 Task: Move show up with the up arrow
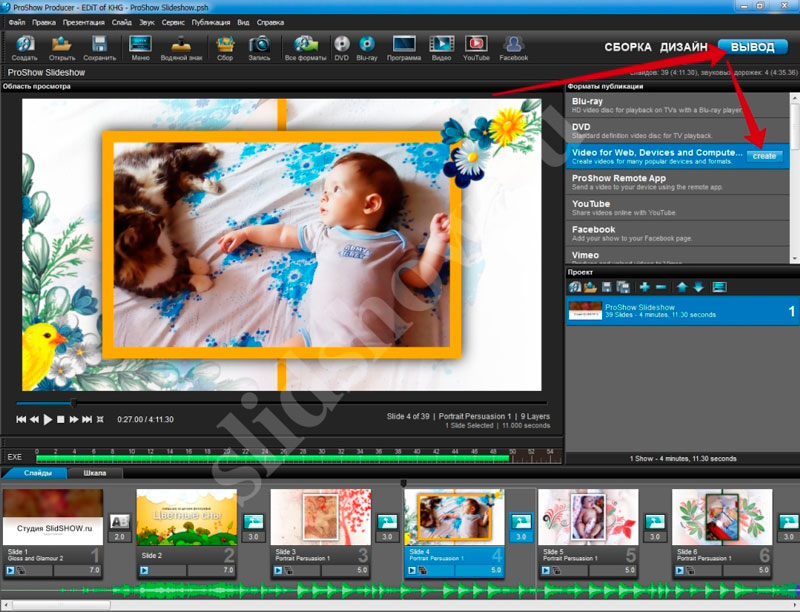click(682, 287)
